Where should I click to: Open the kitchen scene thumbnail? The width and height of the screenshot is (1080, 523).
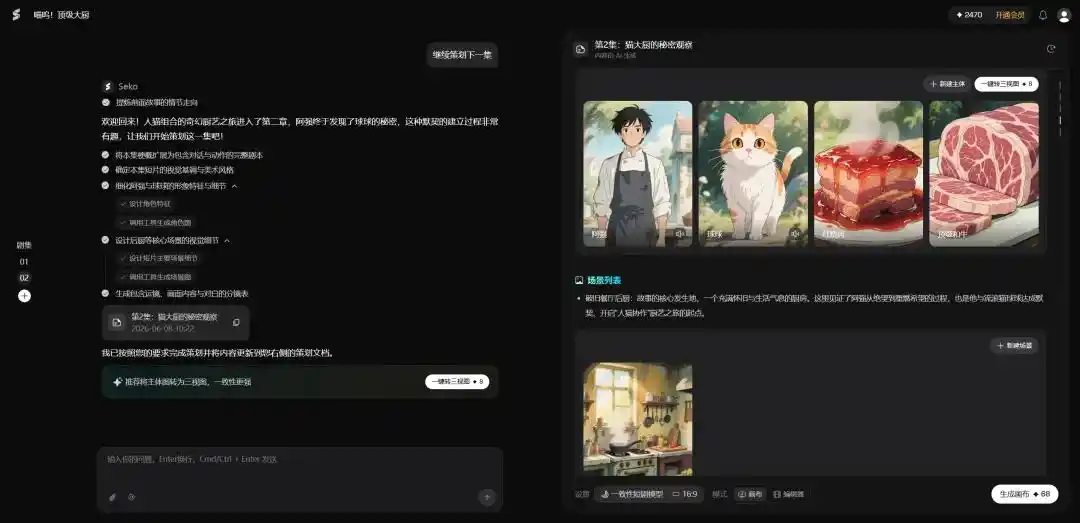638,419
